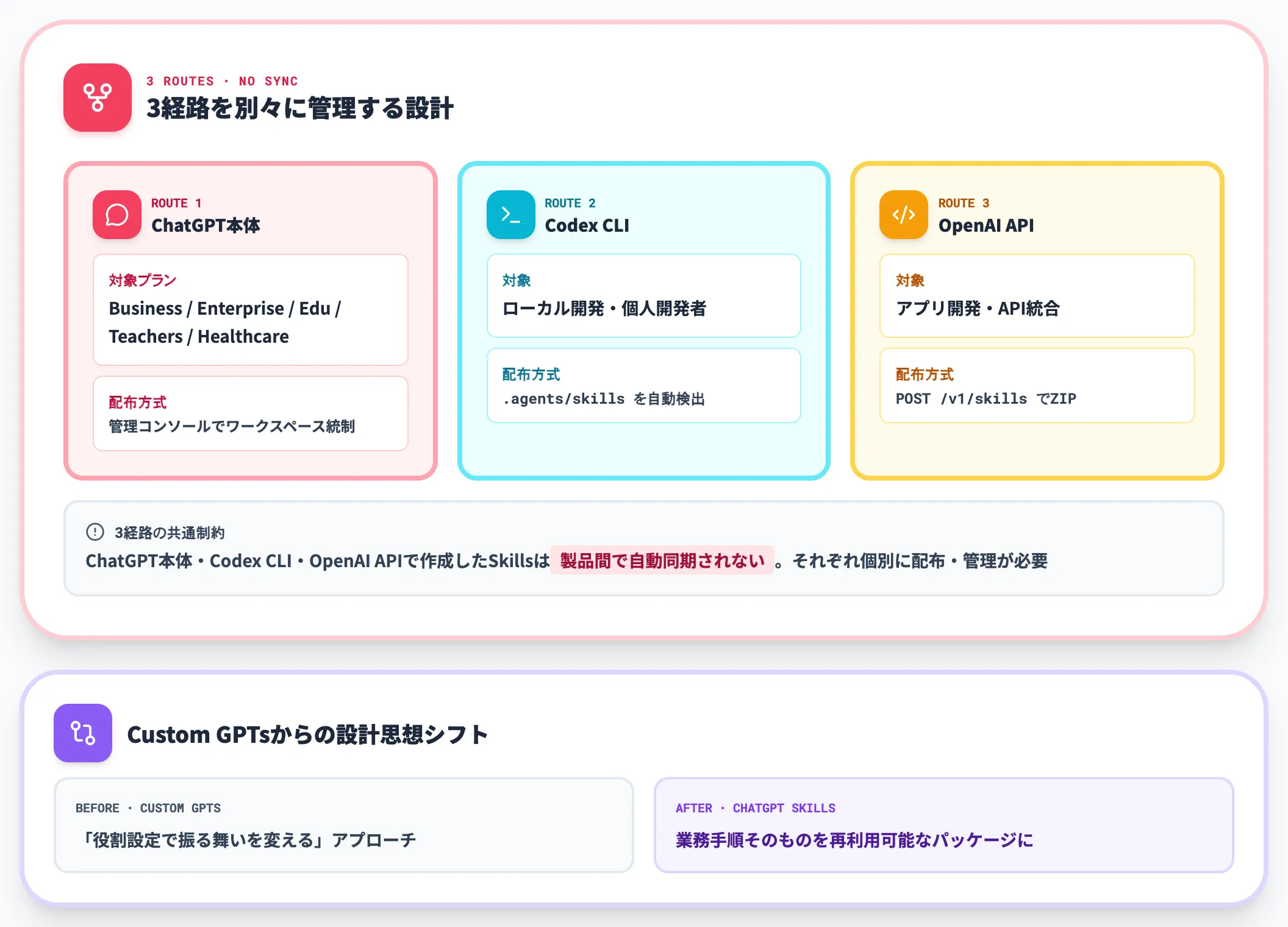Click the highlighted '製品間で自動同期されない' phrase

pyautogui.click(x=662, y=560)
